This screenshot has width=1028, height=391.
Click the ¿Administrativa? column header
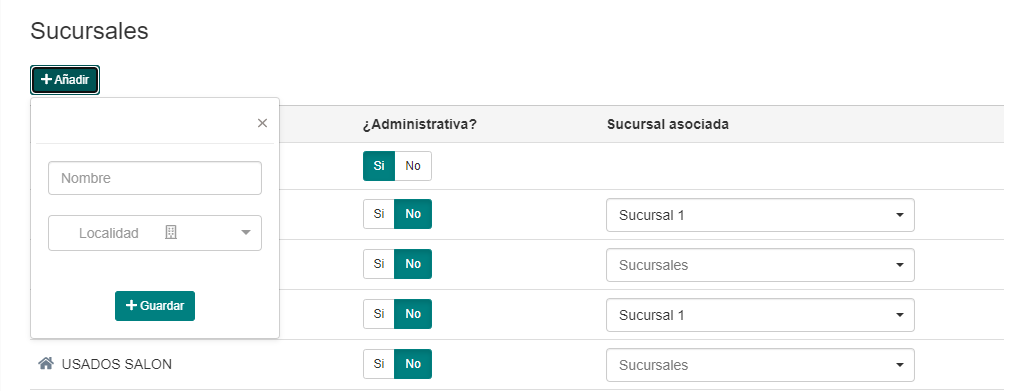pos(420,124)
